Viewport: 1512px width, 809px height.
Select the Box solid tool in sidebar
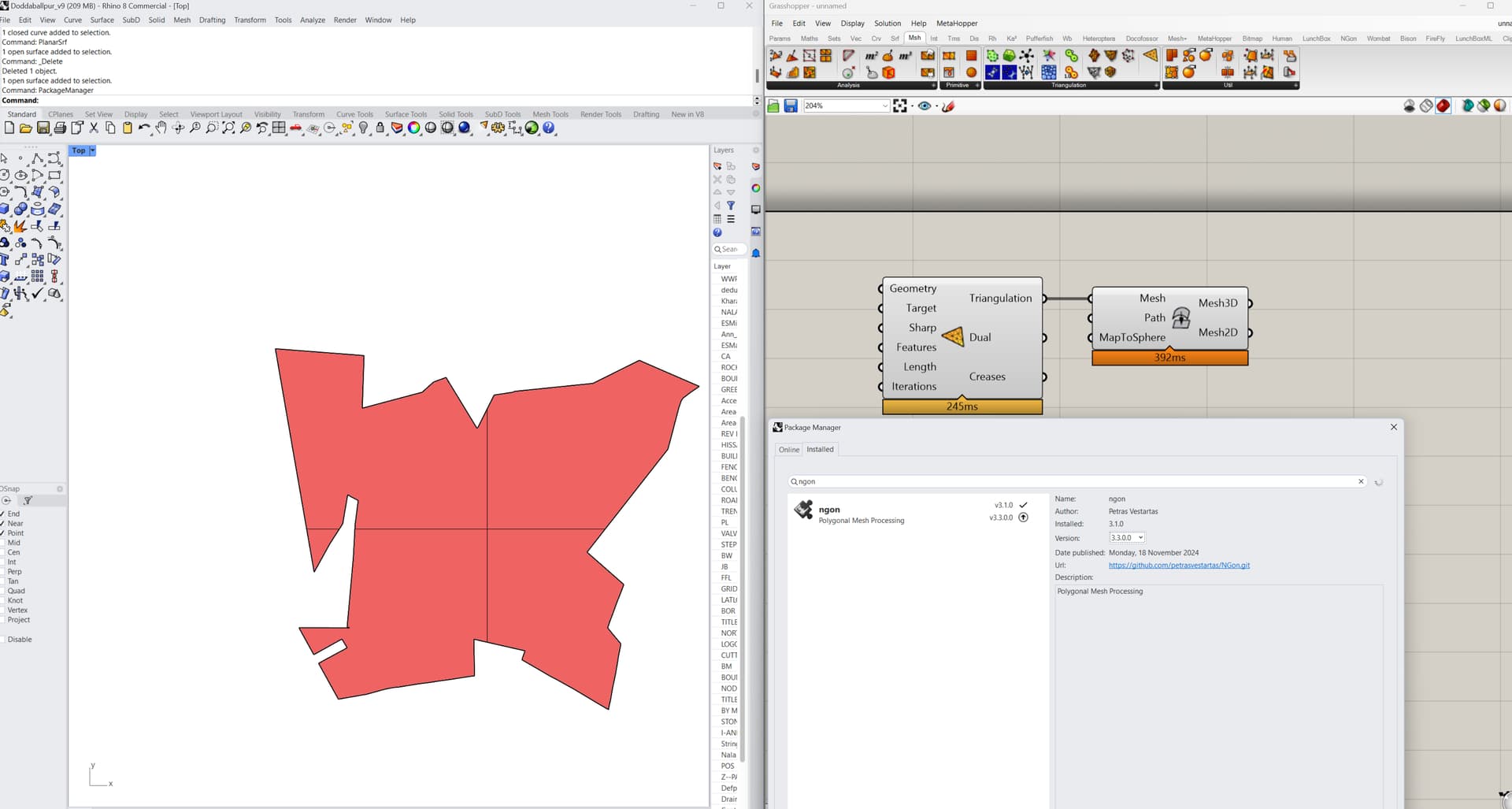(5, 209)
